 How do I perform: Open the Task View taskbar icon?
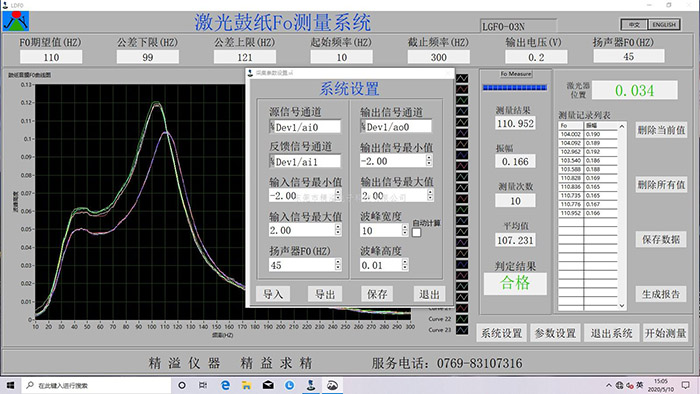203,385
